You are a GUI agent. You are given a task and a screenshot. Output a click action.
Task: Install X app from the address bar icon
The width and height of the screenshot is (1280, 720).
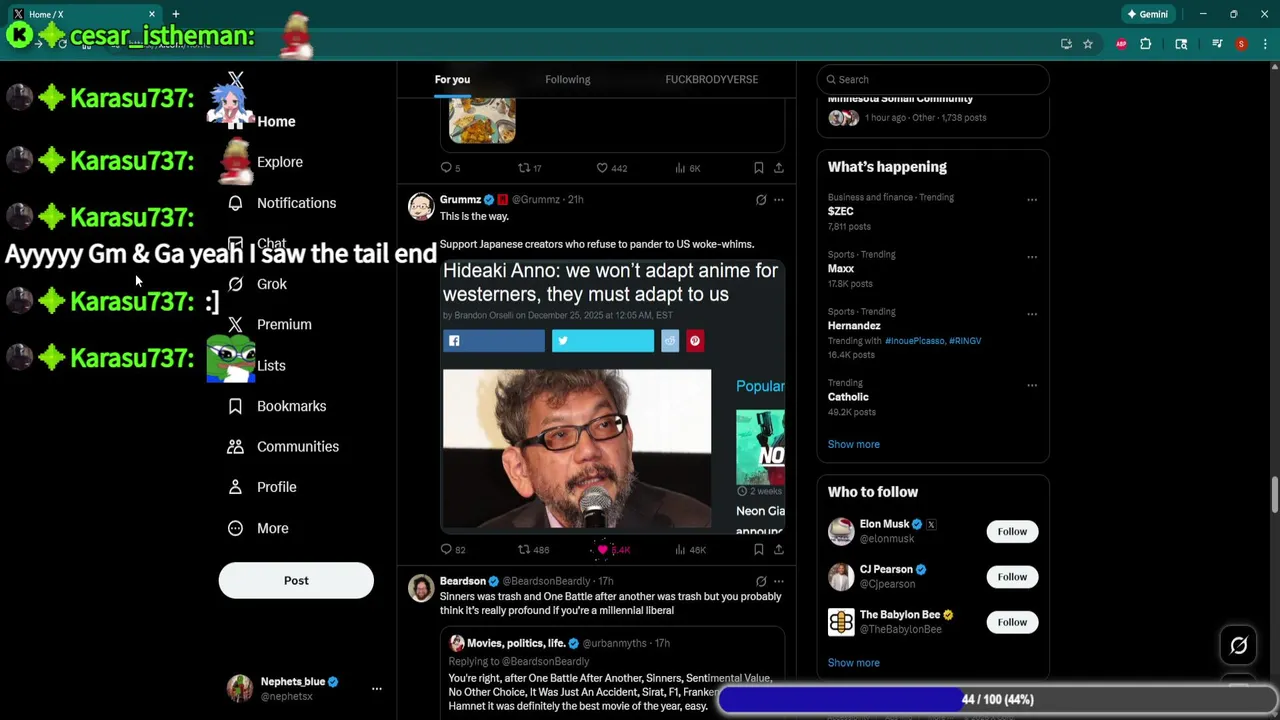1066,44
